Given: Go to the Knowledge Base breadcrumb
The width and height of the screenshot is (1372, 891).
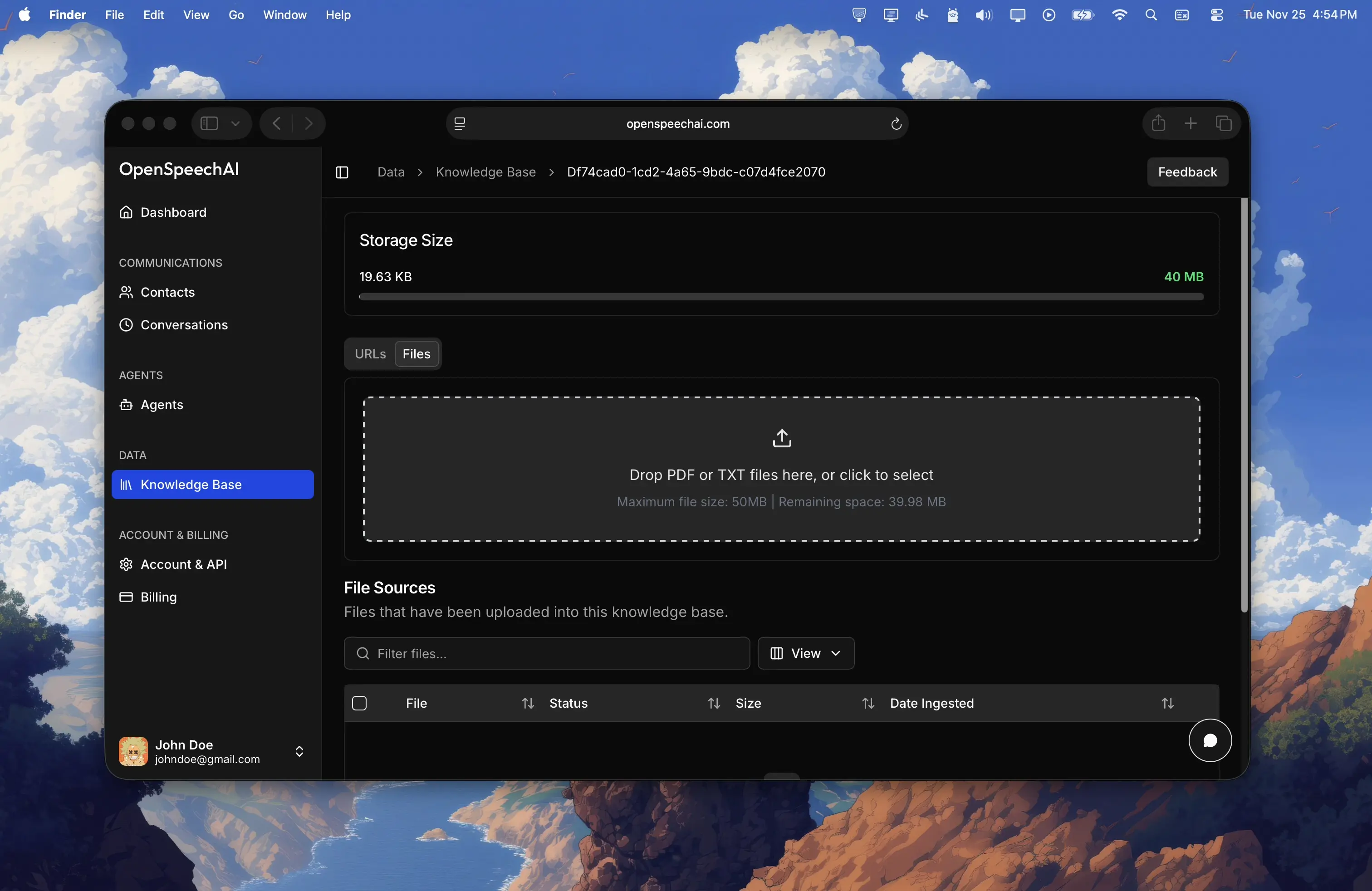Looking at the screenshot, I should pos(485,172).
